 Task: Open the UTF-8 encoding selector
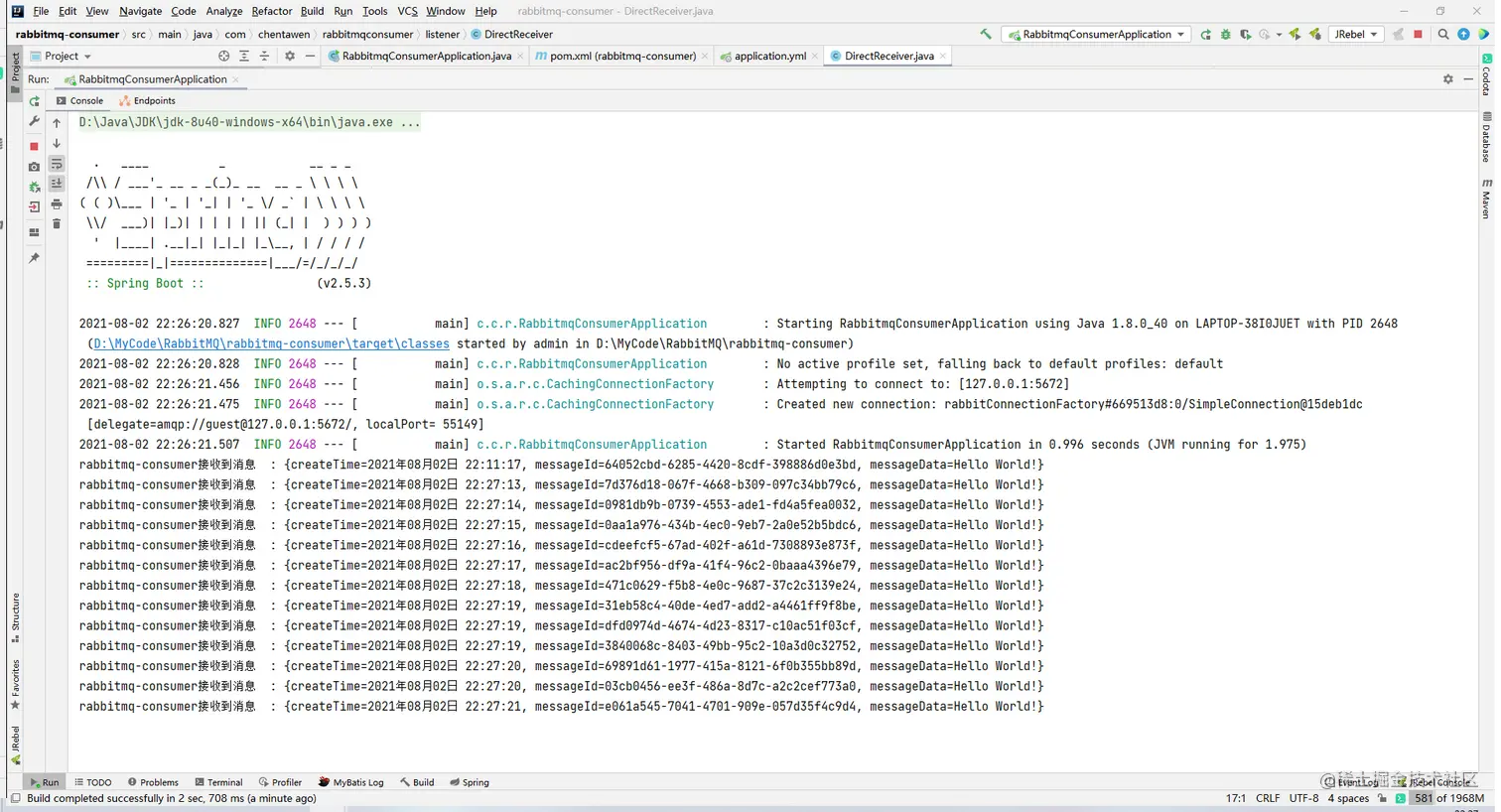click(1304, 798)
